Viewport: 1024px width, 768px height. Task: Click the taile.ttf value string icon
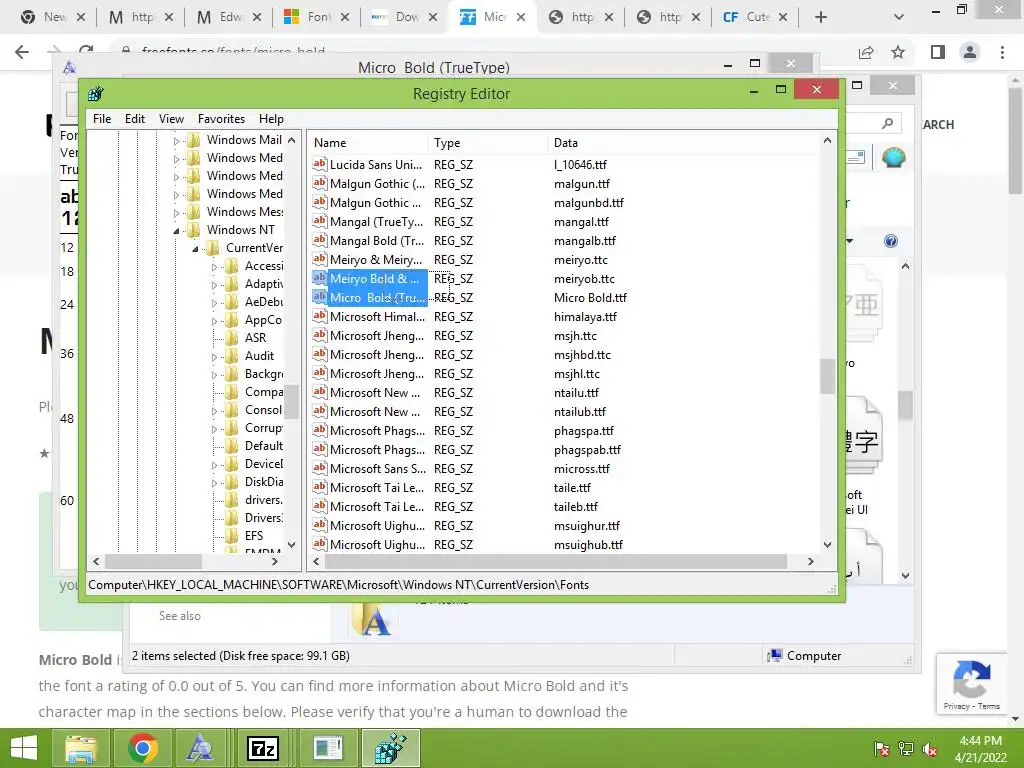coord(319,487)
